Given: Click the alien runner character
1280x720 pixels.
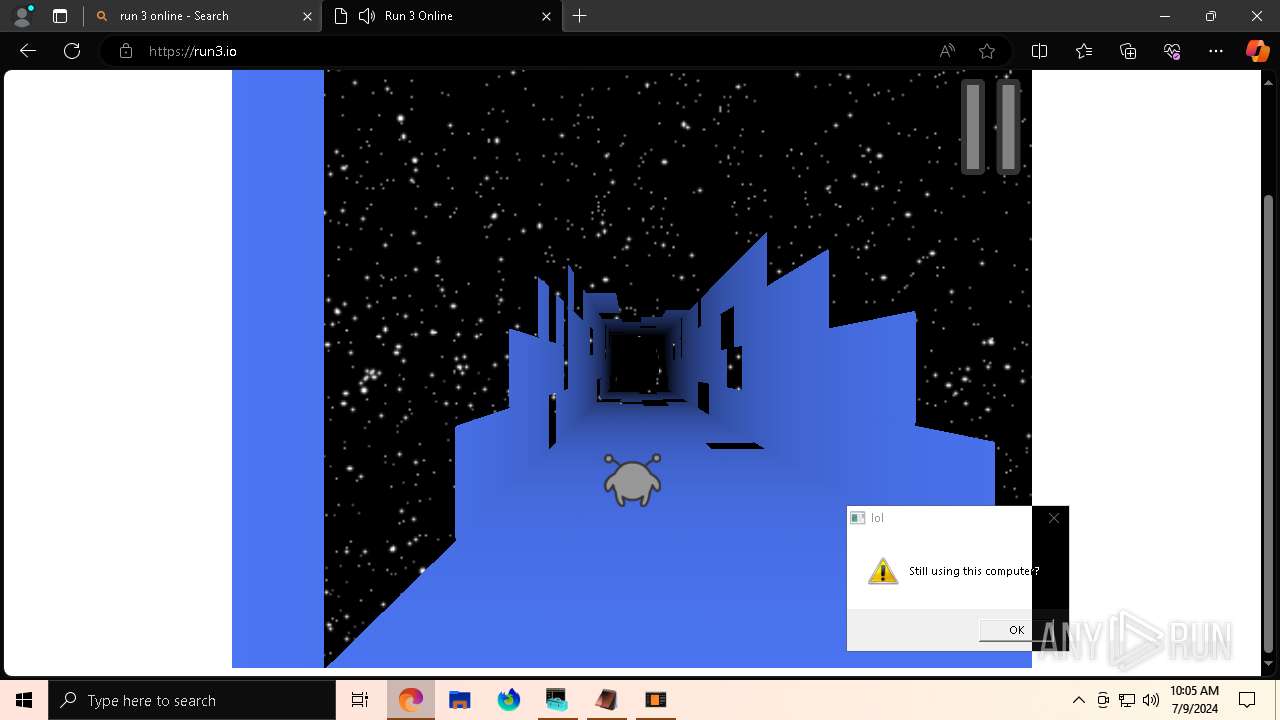Looking at the screenshot, I should [632, 480].
